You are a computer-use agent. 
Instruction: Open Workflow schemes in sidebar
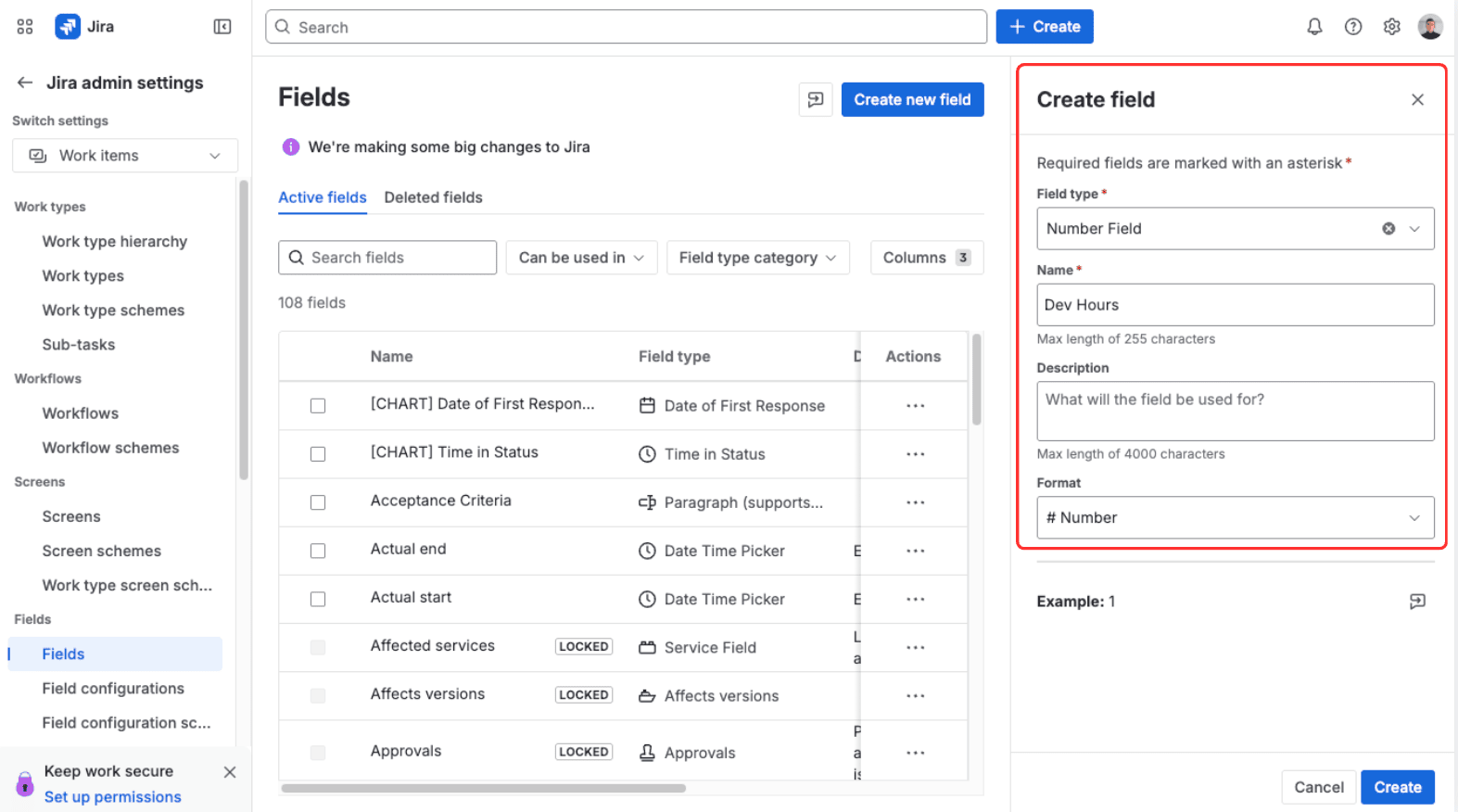110,448
